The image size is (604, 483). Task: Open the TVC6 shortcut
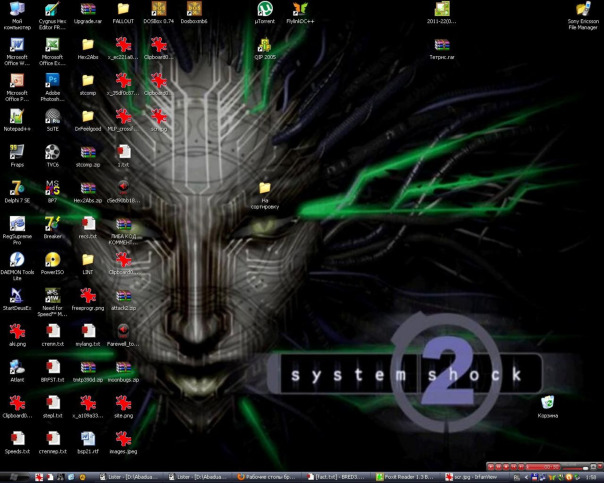click(52, 156)
